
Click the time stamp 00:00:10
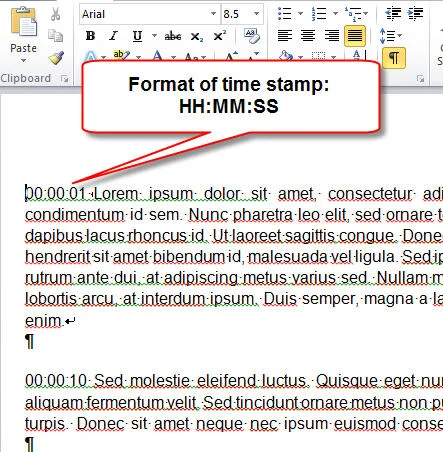56,381
